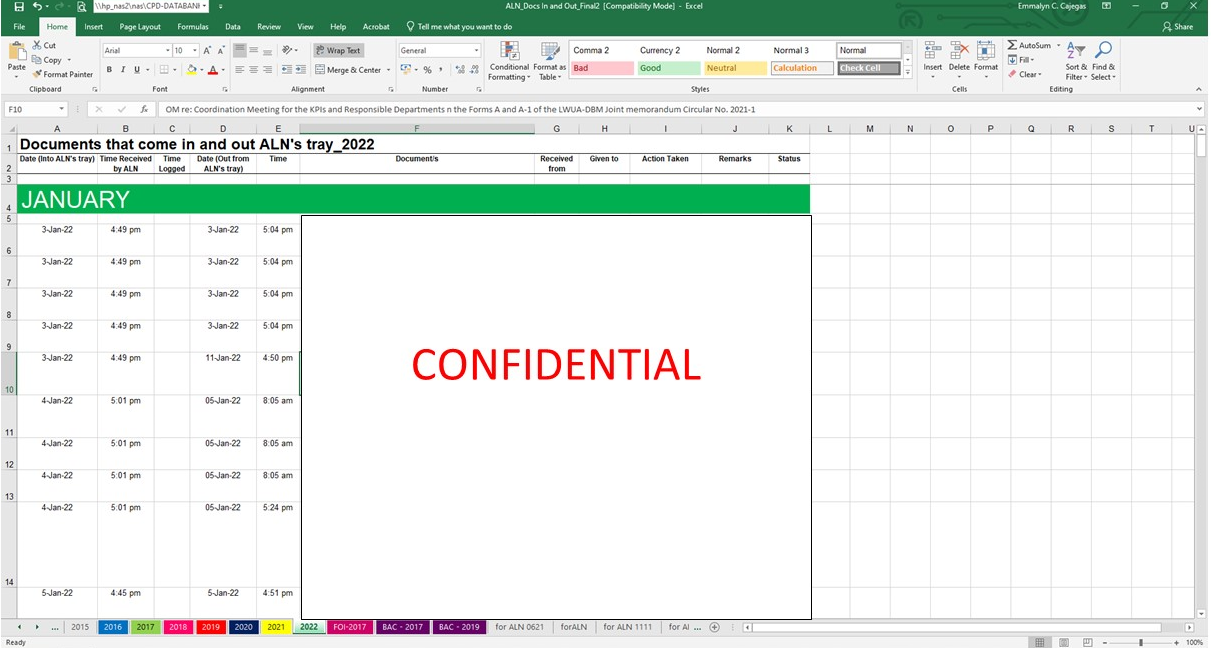Image resolution: width=1211 pixels, height=648 pixels.
Task: Open the 2021 worksheet tab
Action: [x=276, y=627]
